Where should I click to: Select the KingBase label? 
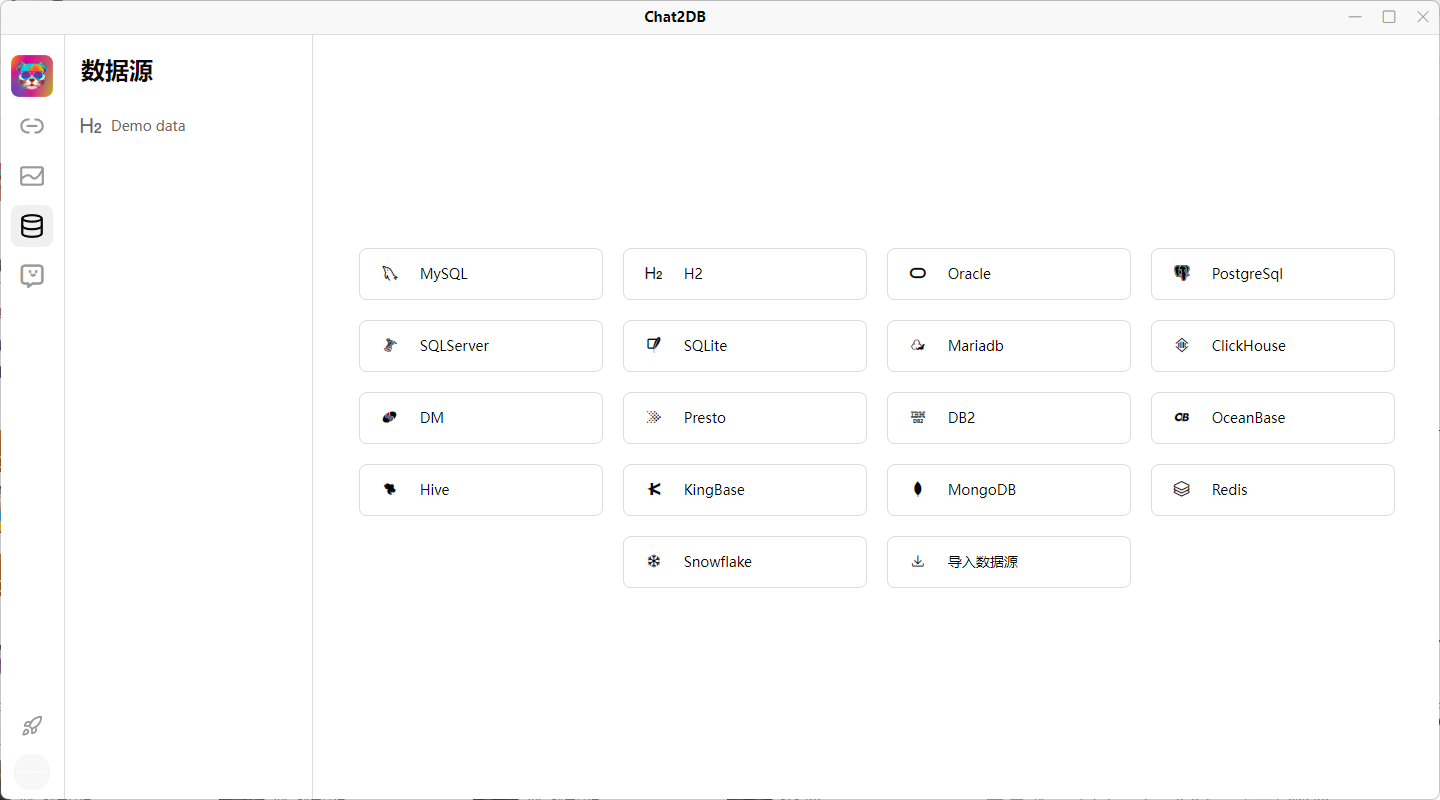[x=714, y=490]
